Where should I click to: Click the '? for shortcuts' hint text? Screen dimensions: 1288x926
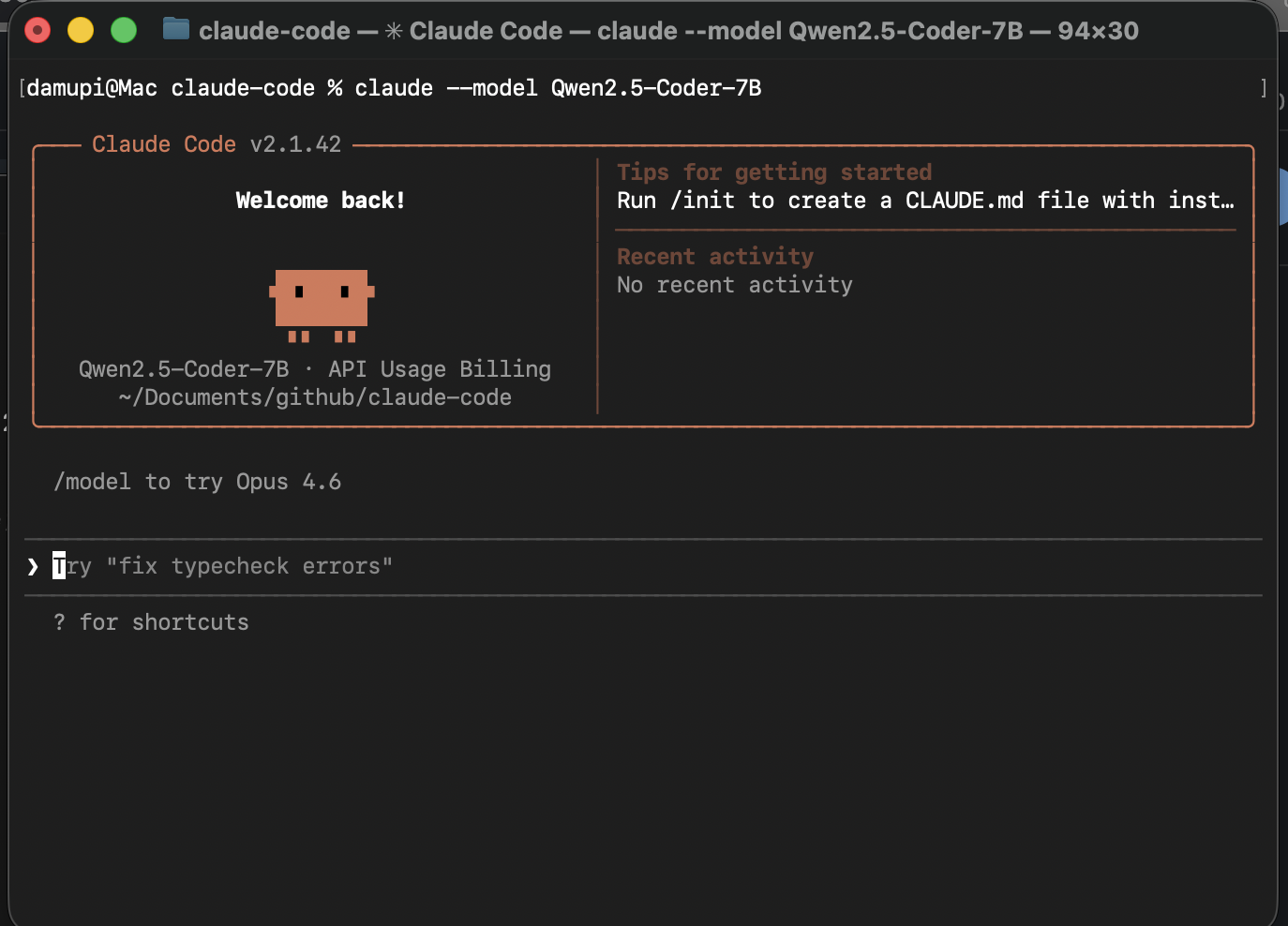click(x=151, y=622)
